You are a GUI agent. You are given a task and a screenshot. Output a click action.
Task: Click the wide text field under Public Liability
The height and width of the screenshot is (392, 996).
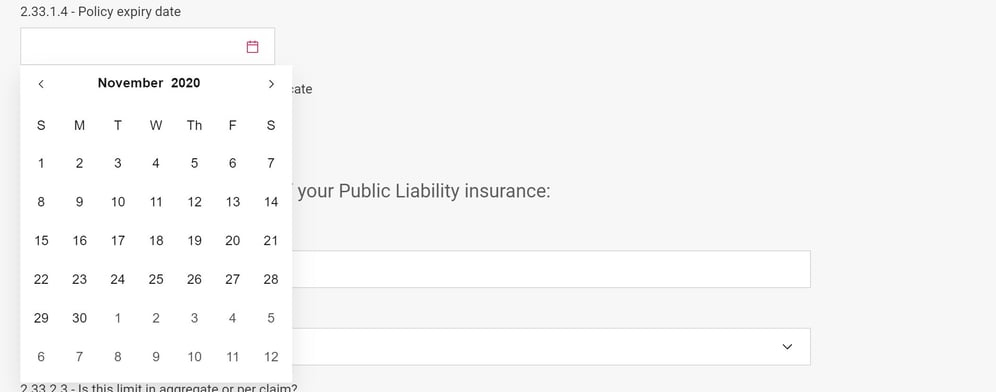[x=551, y=269]
